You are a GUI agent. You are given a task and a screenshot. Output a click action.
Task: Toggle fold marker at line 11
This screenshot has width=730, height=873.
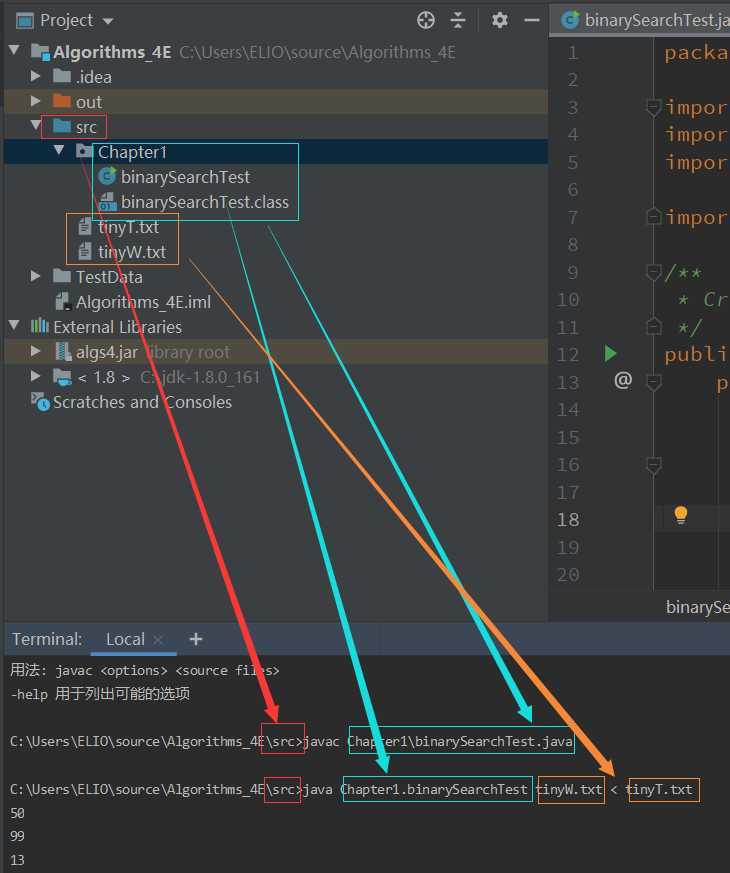pyautogui.click(x=654, y=326)
